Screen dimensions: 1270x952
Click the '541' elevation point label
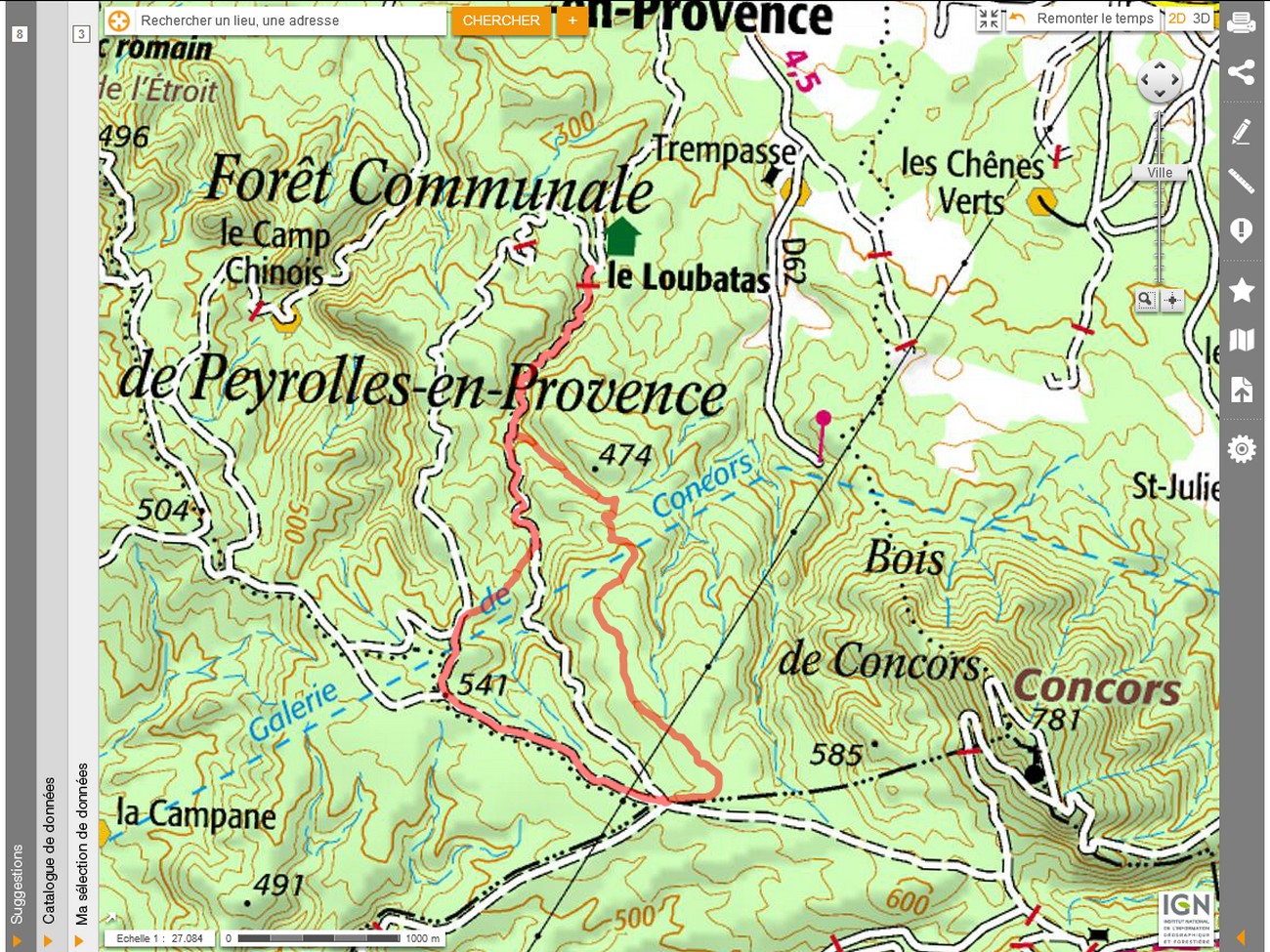(483, 684)
